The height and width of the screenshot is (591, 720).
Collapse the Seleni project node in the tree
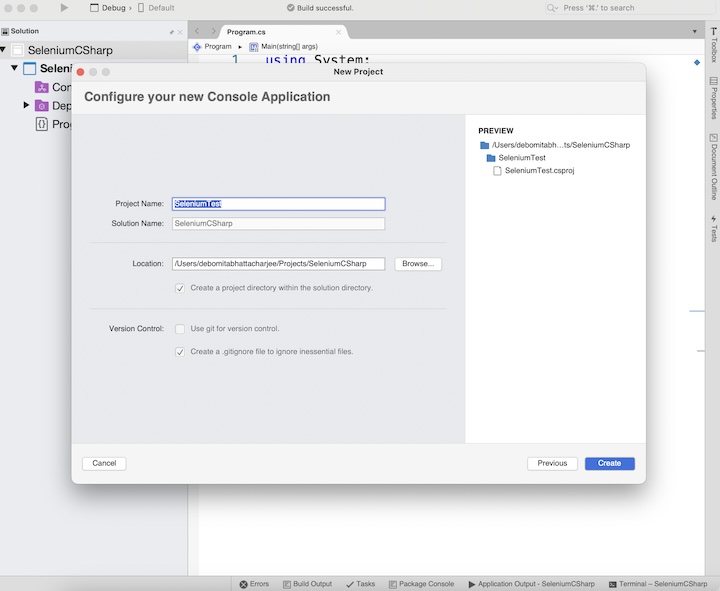point(14,68)
